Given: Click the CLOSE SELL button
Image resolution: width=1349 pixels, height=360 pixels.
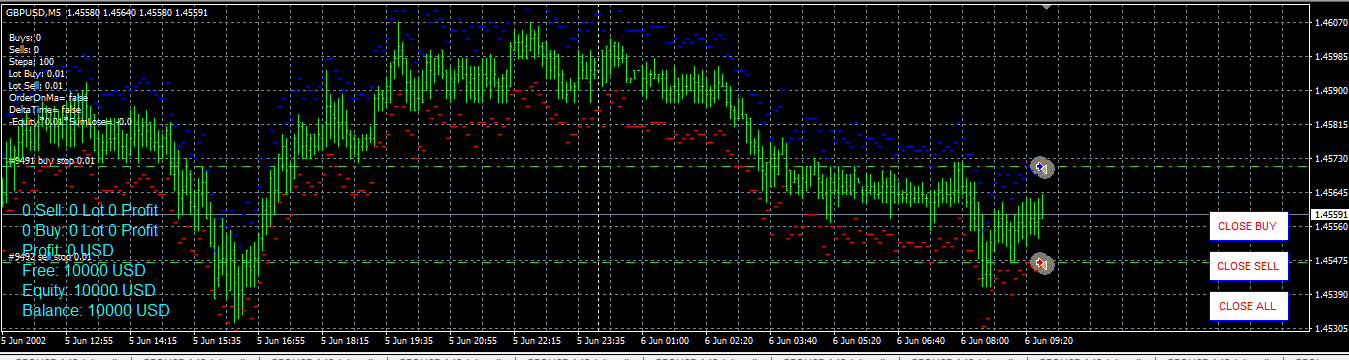Looking at the screenshot, I should (x=1247, y=266).
